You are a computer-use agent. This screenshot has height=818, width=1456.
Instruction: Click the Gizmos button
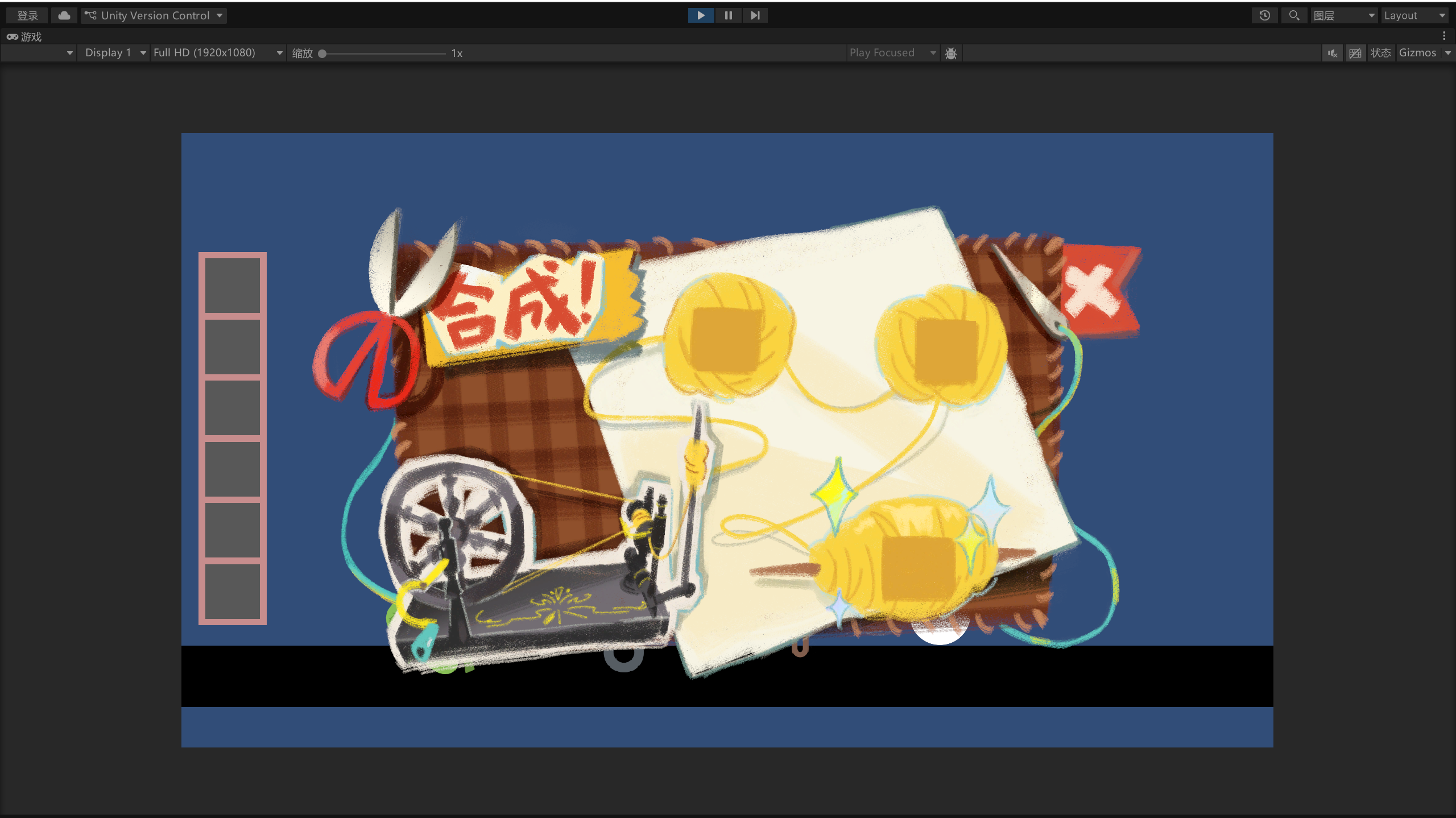click(1417, 53)
